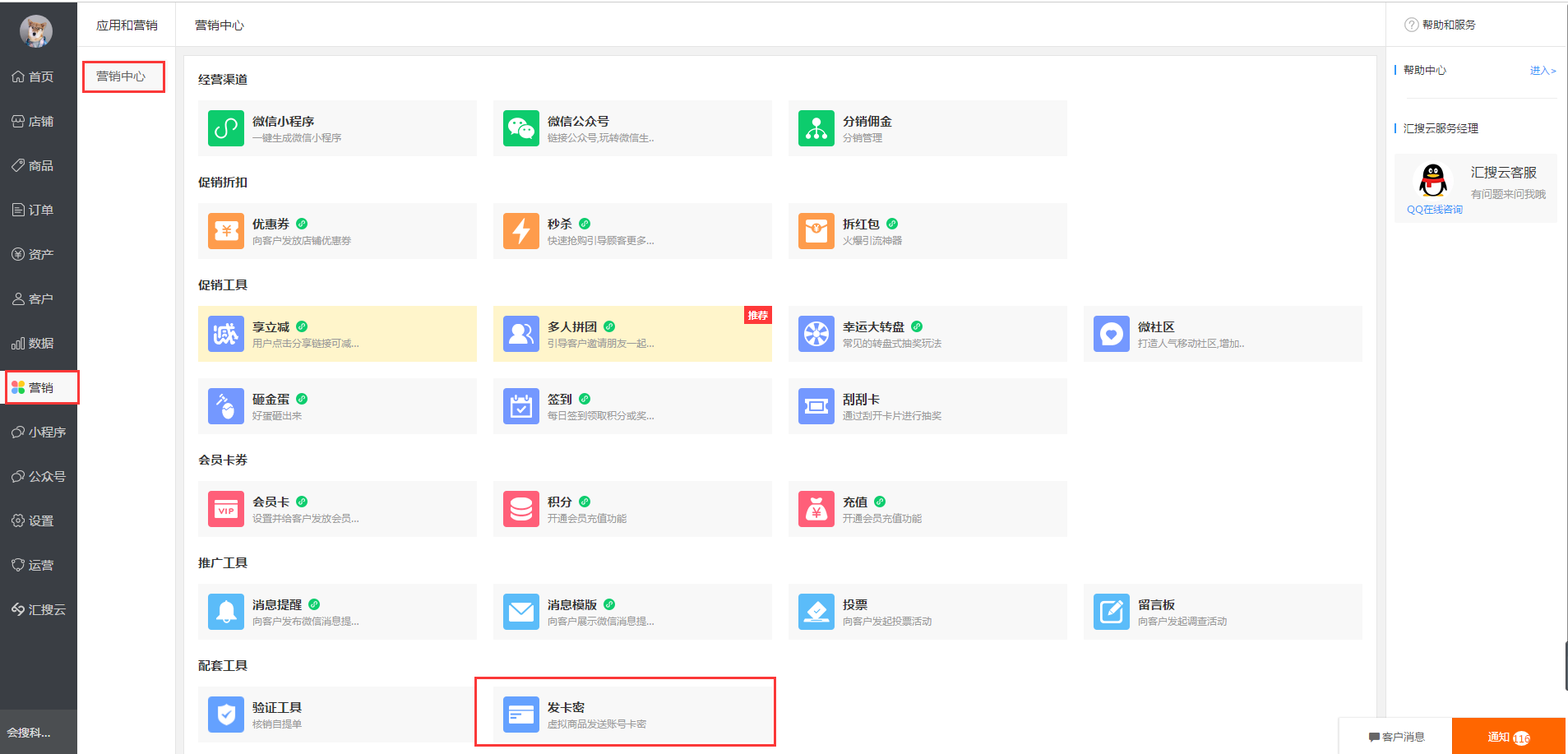Screen dimensions: 1568x754
Task: Open the VIP member card (会员卡) icon
Action: pos(225,510)
